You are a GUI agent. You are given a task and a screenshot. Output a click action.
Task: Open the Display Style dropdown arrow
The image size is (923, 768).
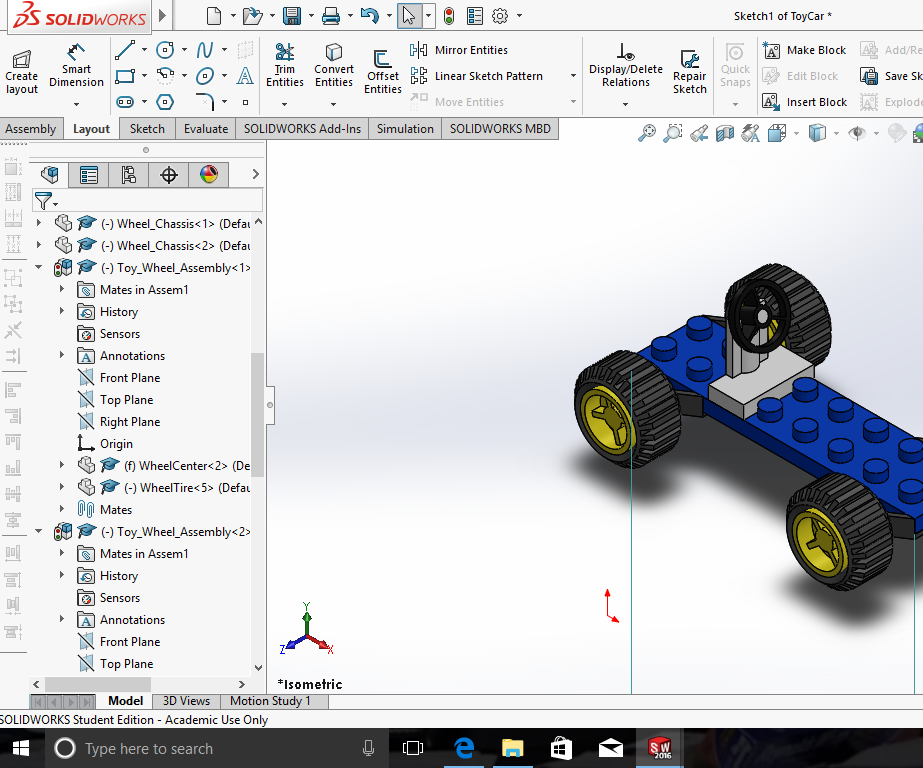click(x=836, y=133)
